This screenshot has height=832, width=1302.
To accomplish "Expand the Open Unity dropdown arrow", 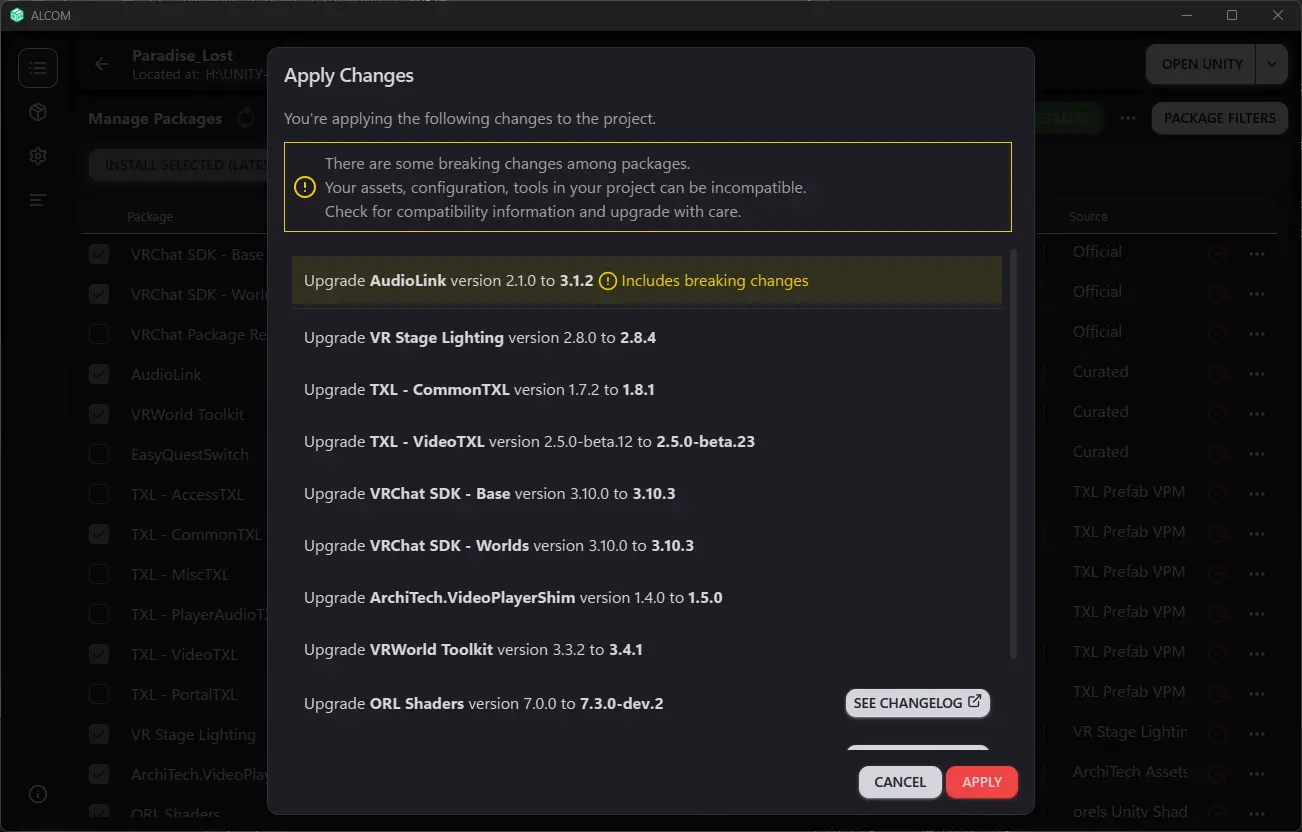I will click(1271, 64).
